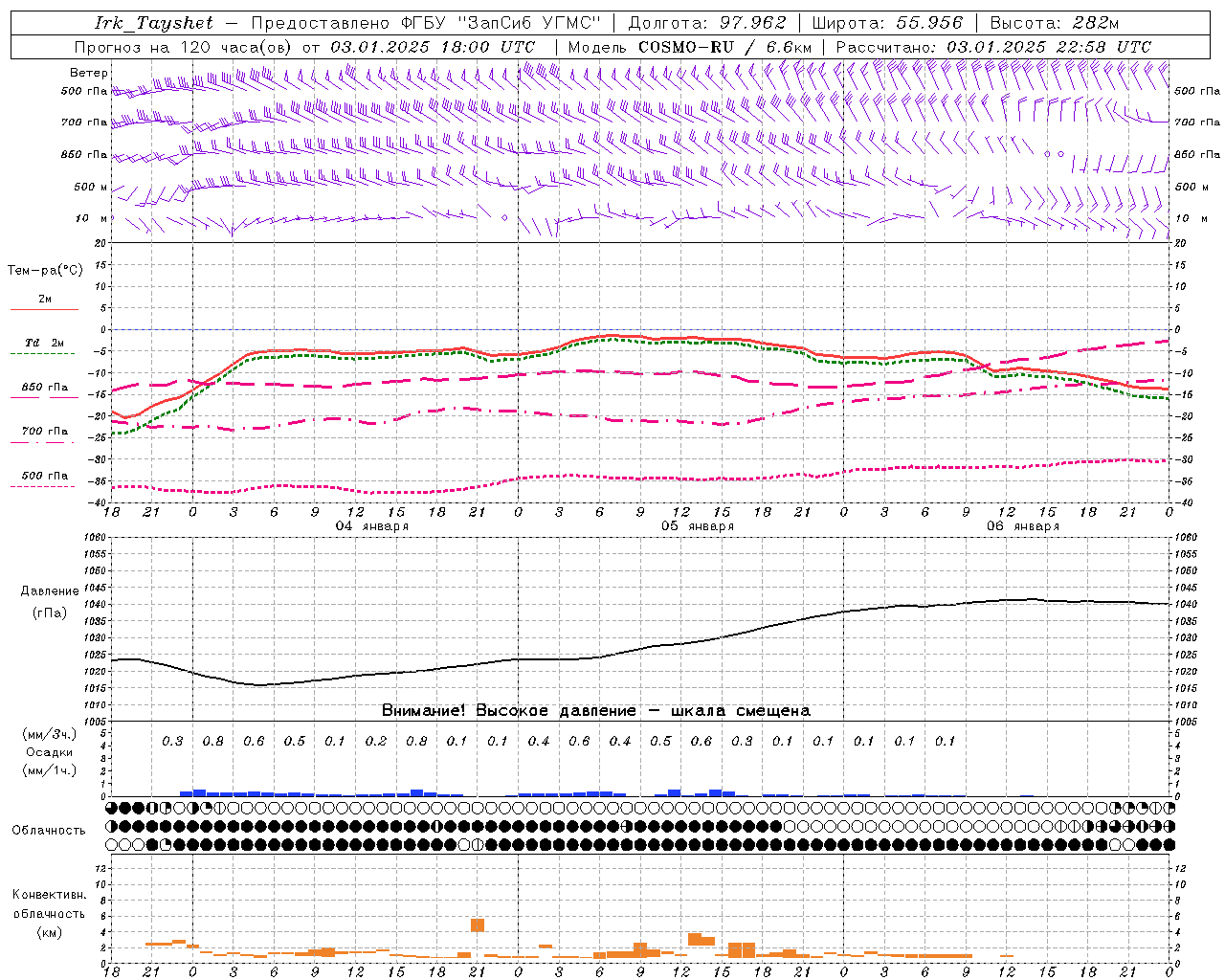Screen dimensions: 1225x980
Task: Click the '500 м' wind level label on left
Action: coord(91,187)
